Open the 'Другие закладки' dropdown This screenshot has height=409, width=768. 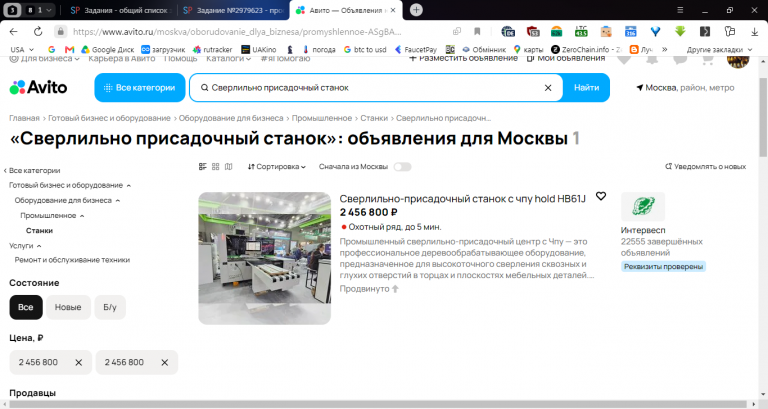pos(719,49)
